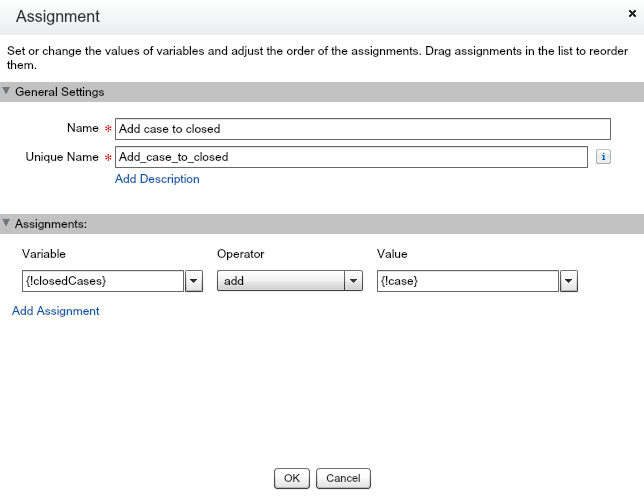The height and width of the screenshot is (496, 644).
Task: Open the Value field dropdown arrow
Action: 569,281
